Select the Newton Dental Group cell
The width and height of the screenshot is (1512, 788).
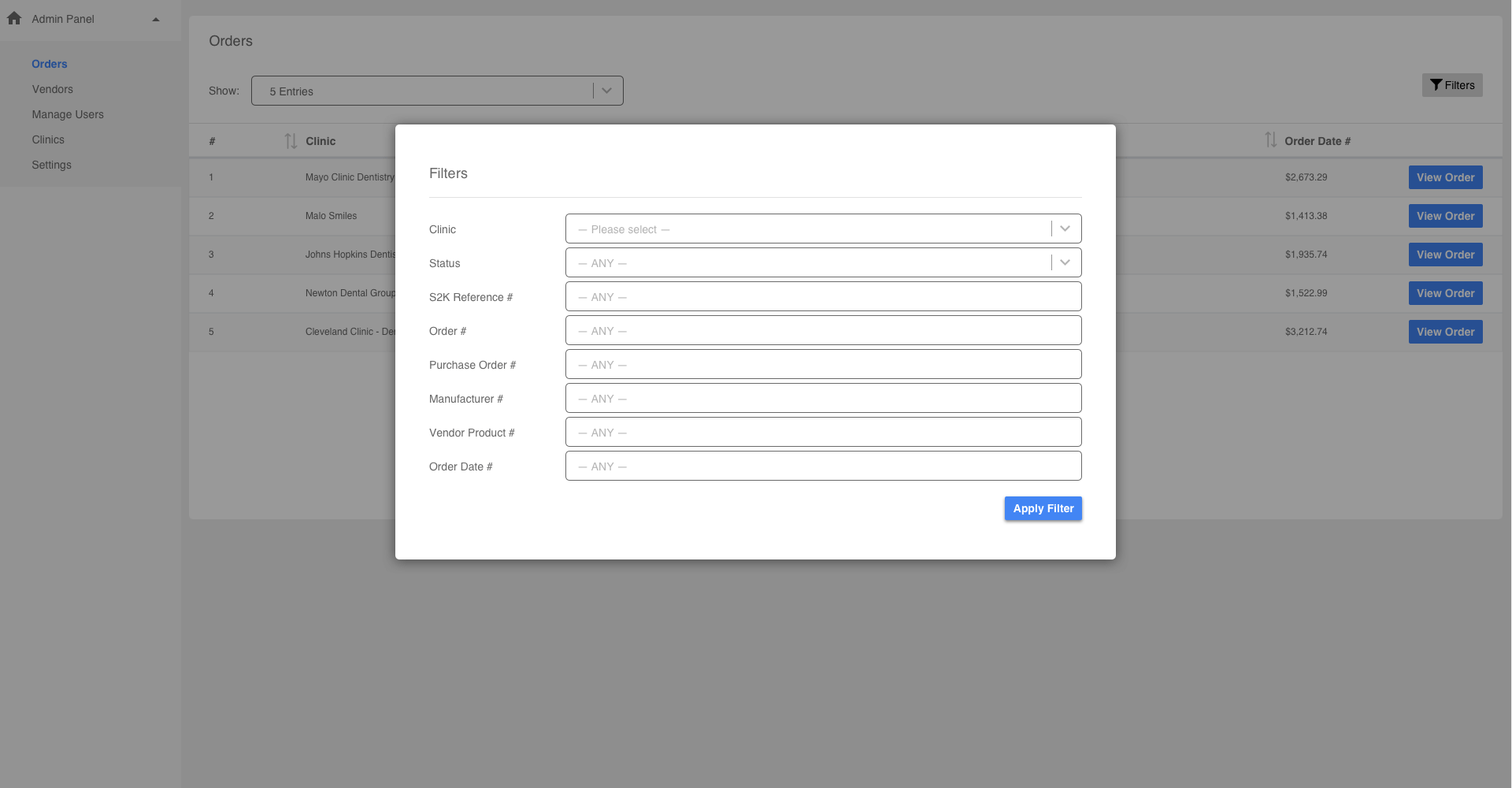(x=350, y=293)
